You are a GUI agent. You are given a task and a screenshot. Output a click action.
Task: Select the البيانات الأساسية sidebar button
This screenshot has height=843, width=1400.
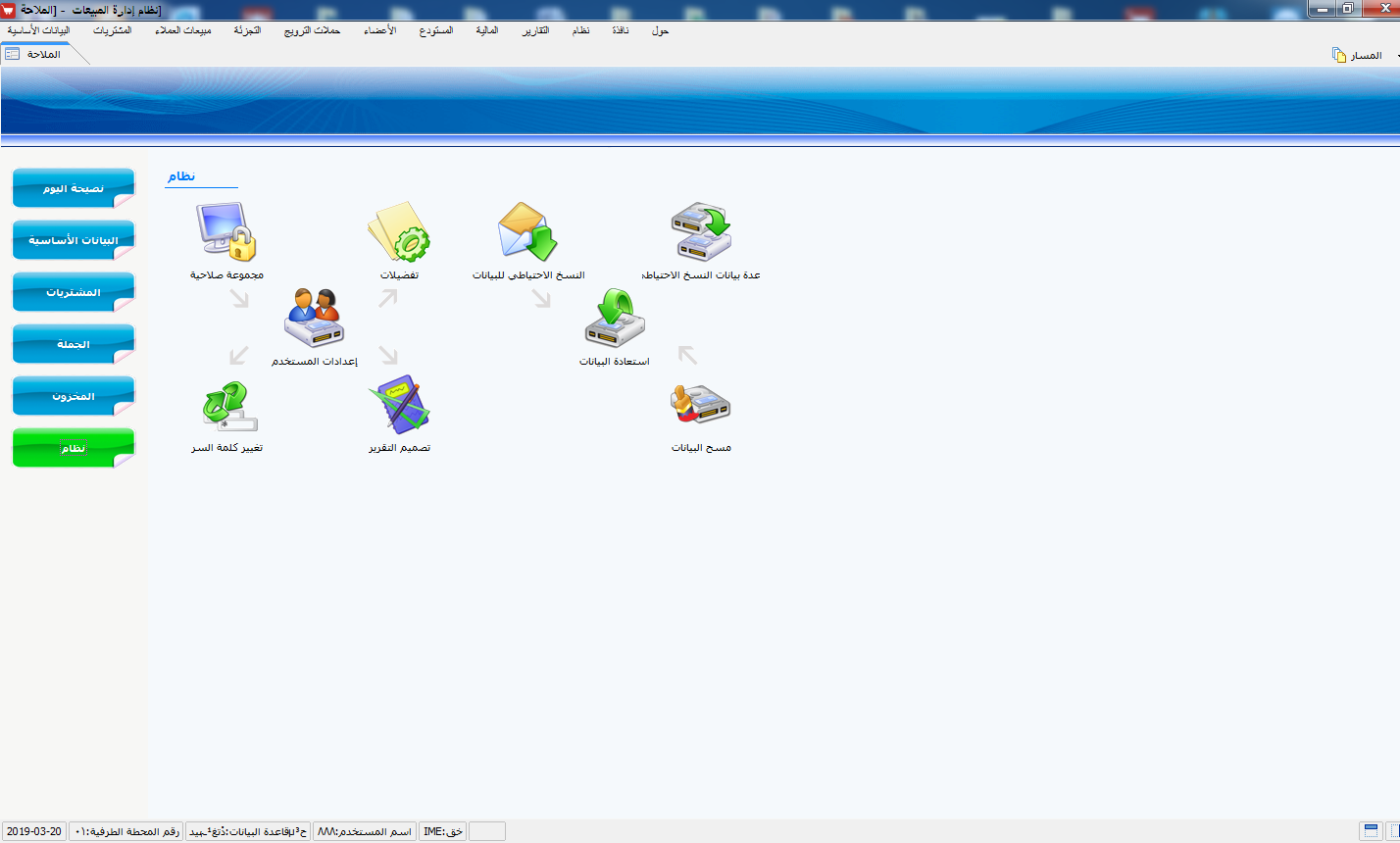tap(73, 240)
